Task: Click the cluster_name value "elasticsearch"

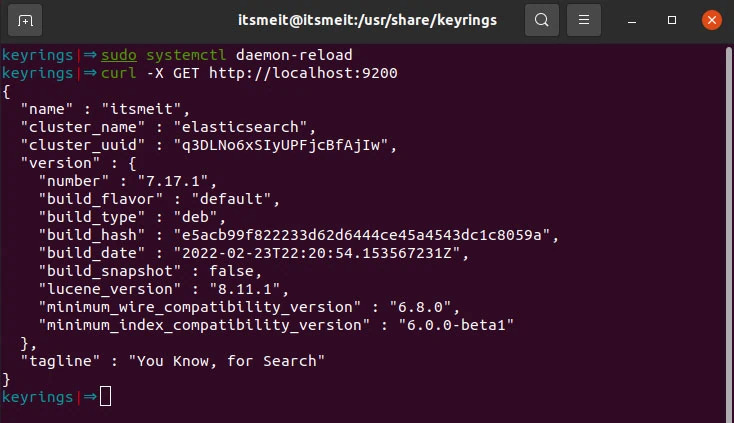Action: 243,127
